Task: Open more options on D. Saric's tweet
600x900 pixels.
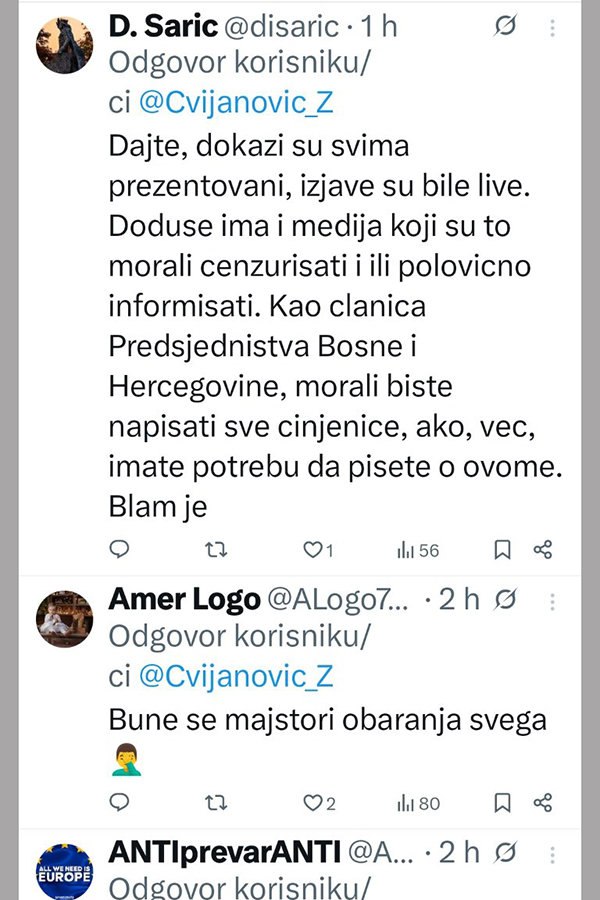Action: pyautogui.click(x=552, y=28)
